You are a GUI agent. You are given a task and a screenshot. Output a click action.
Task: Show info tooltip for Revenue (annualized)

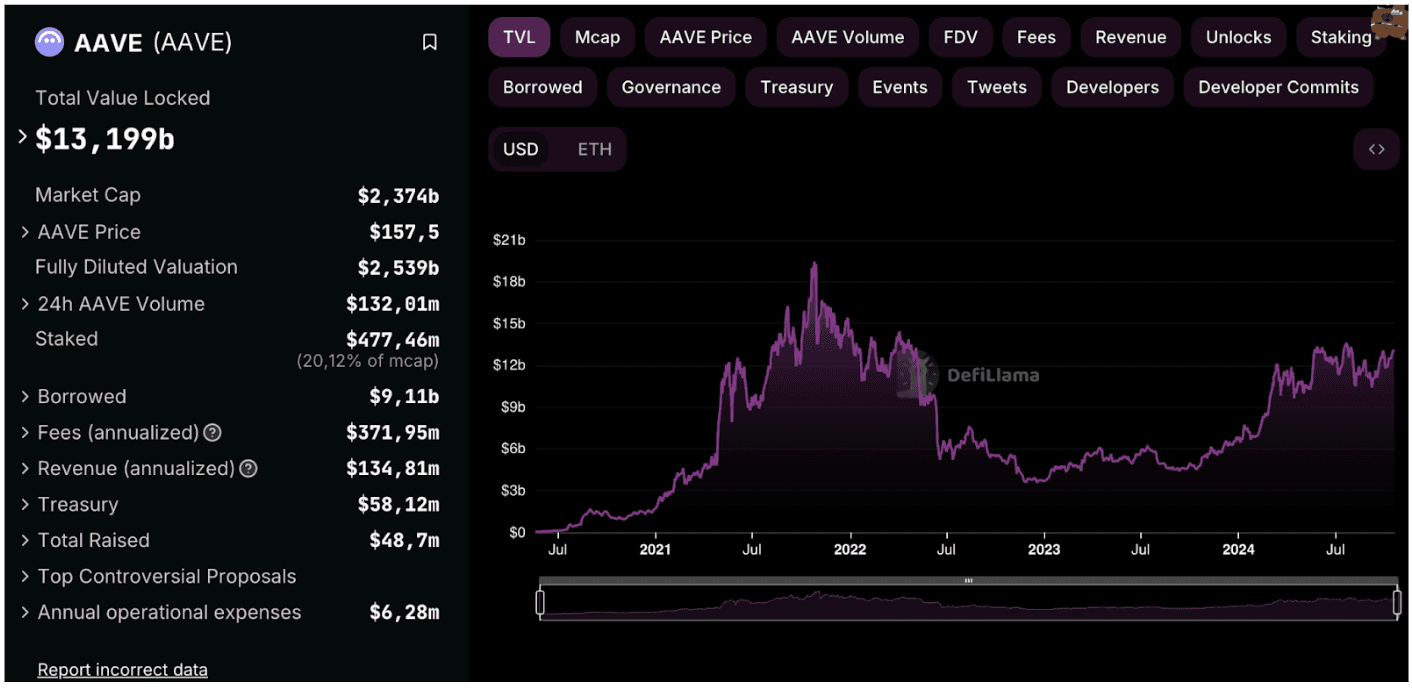click(x=248, y=469)
